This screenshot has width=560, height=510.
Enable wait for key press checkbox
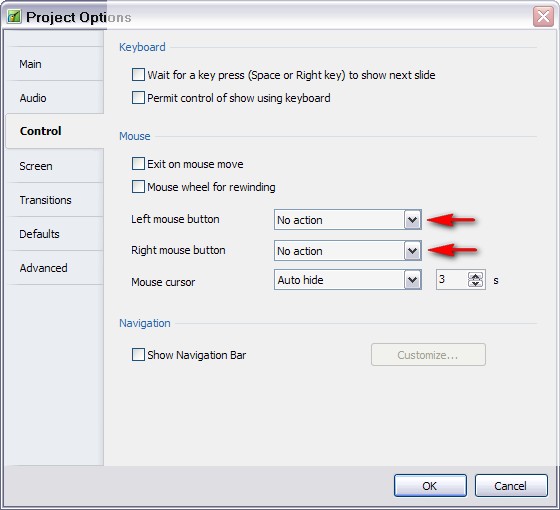pos(138,75)
